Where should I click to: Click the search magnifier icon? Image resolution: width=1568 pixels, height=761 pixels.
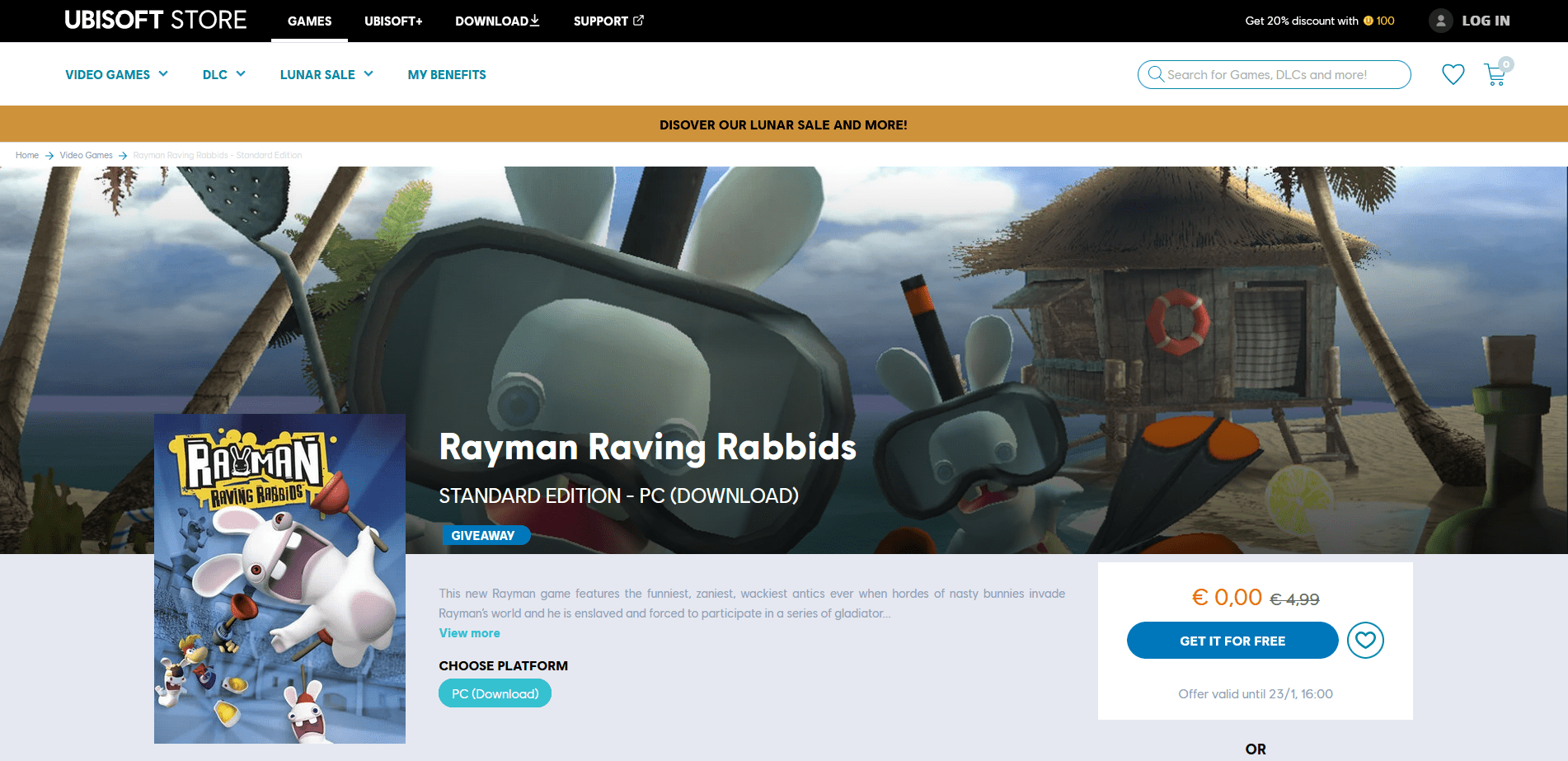pyautogui.click(x=1156, y=74)
